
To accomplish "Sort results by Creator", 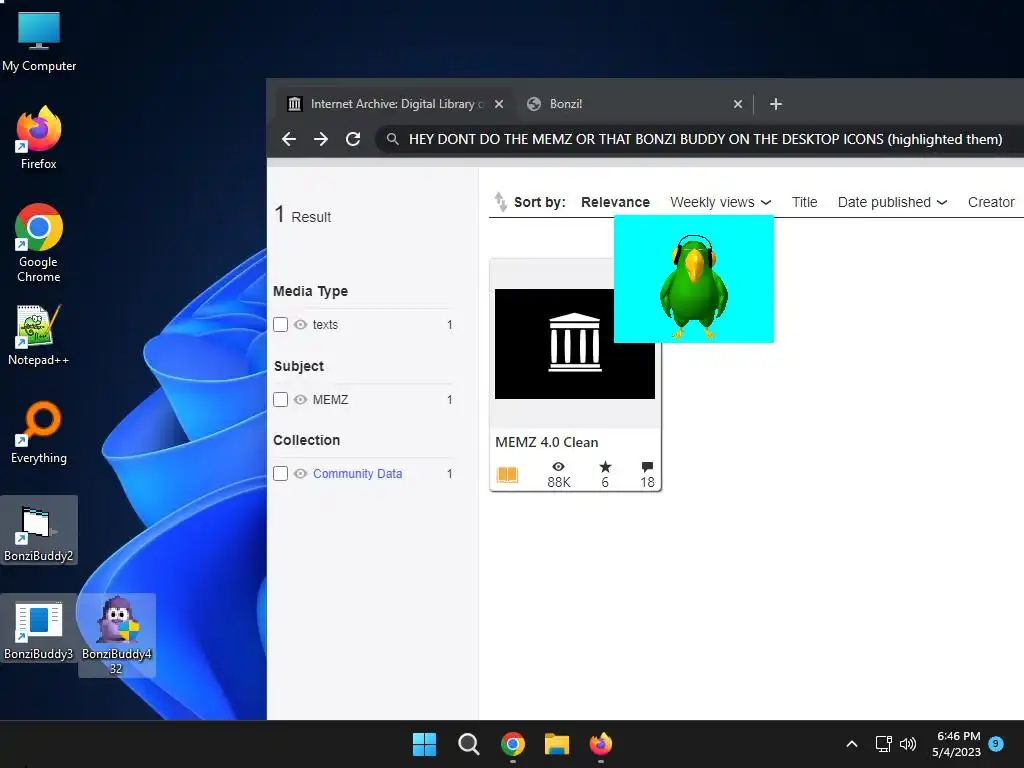I will tap(991, 202).
